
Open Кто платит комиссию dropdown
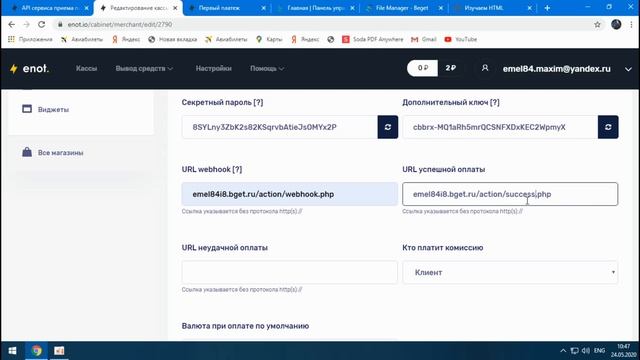[510, 272]
